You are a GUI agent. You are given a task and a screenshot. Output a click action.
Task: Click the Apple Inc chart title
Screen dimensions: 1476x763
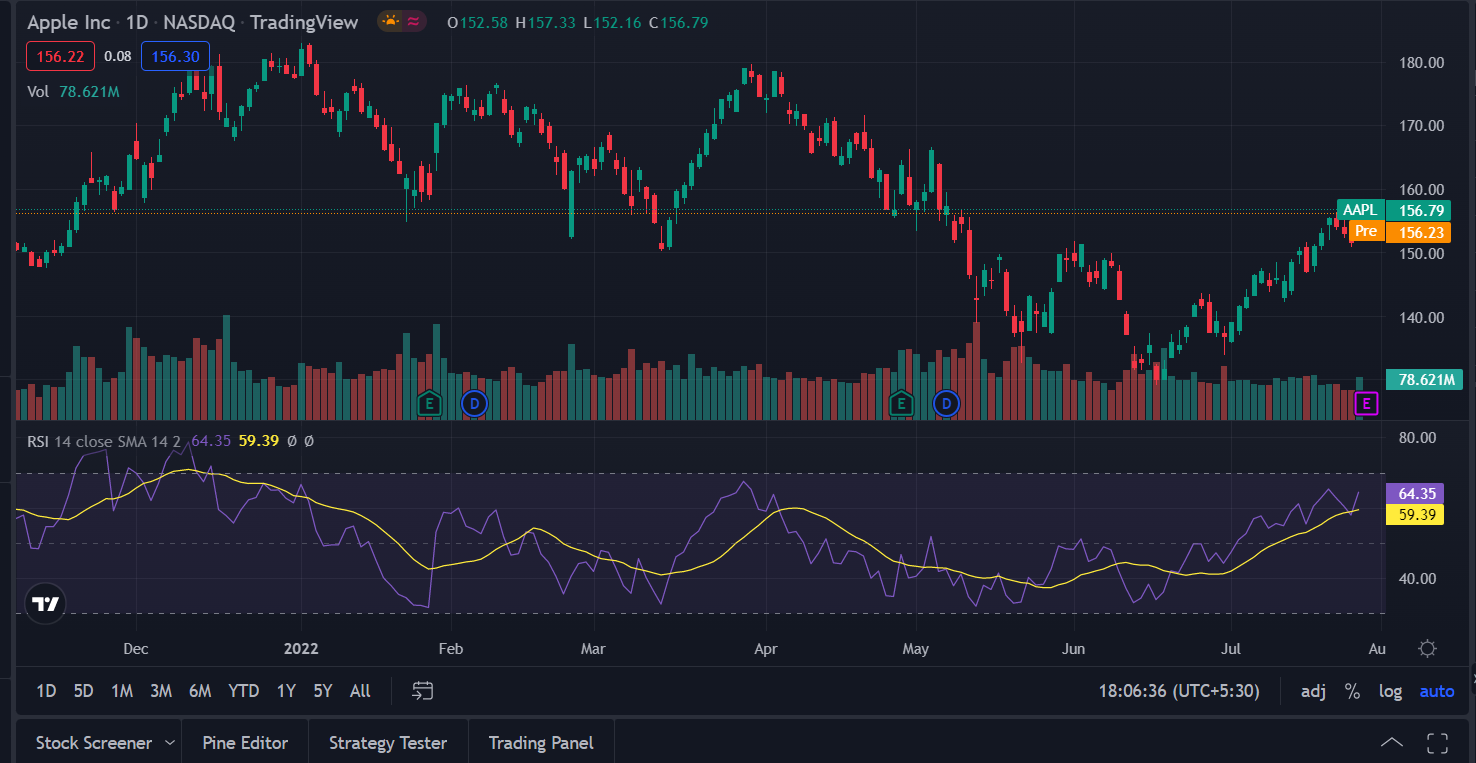(x=69, y=22)
